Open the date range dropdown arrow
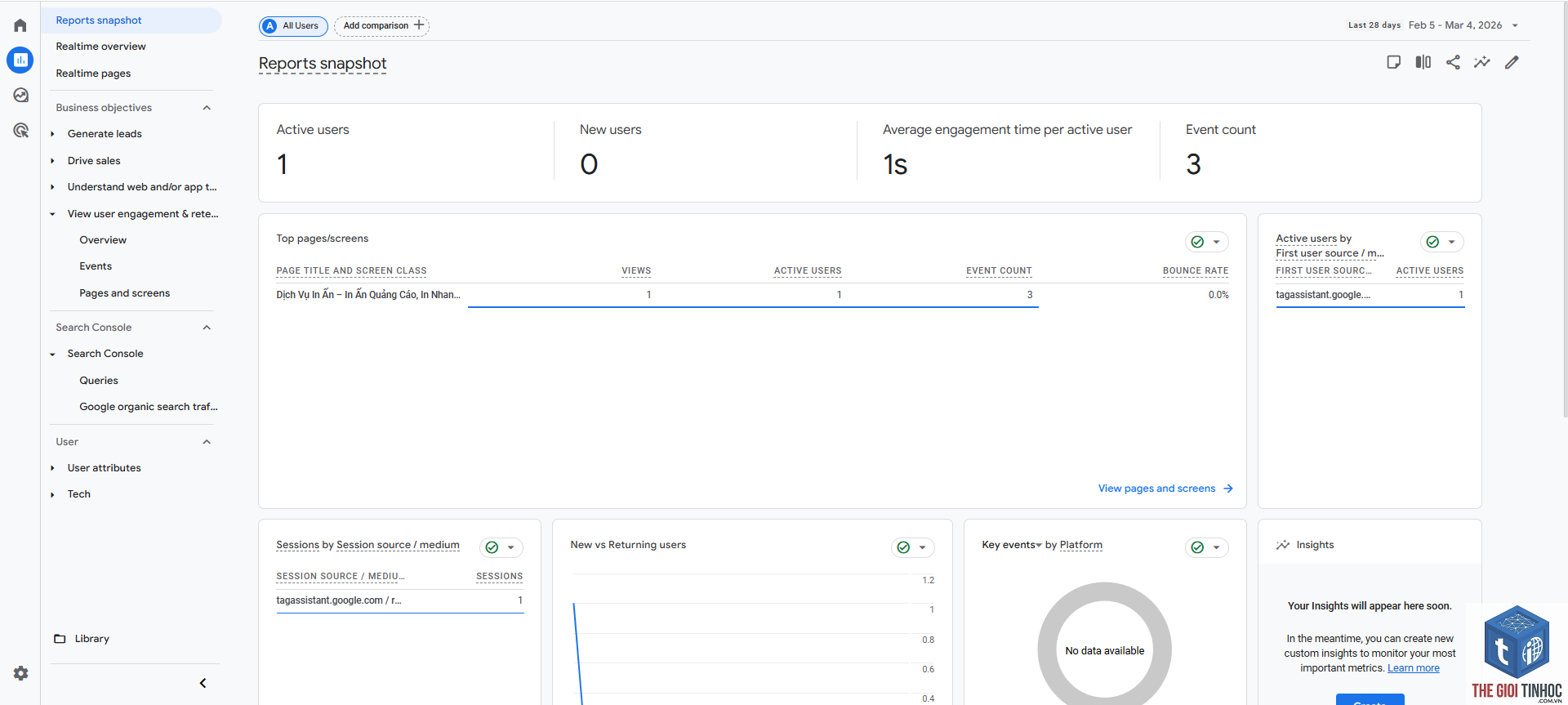This screenshot has height=705, width=1568. (1515, 25)
